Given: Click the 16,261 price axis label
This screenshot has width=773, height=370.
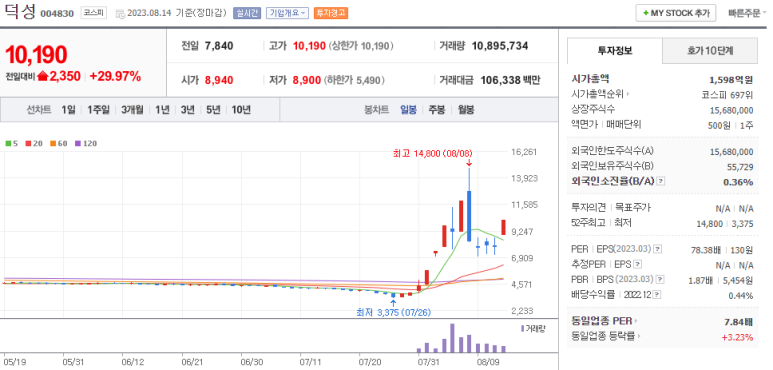Looking at the screenshot, I should click(x=524, y=152).
